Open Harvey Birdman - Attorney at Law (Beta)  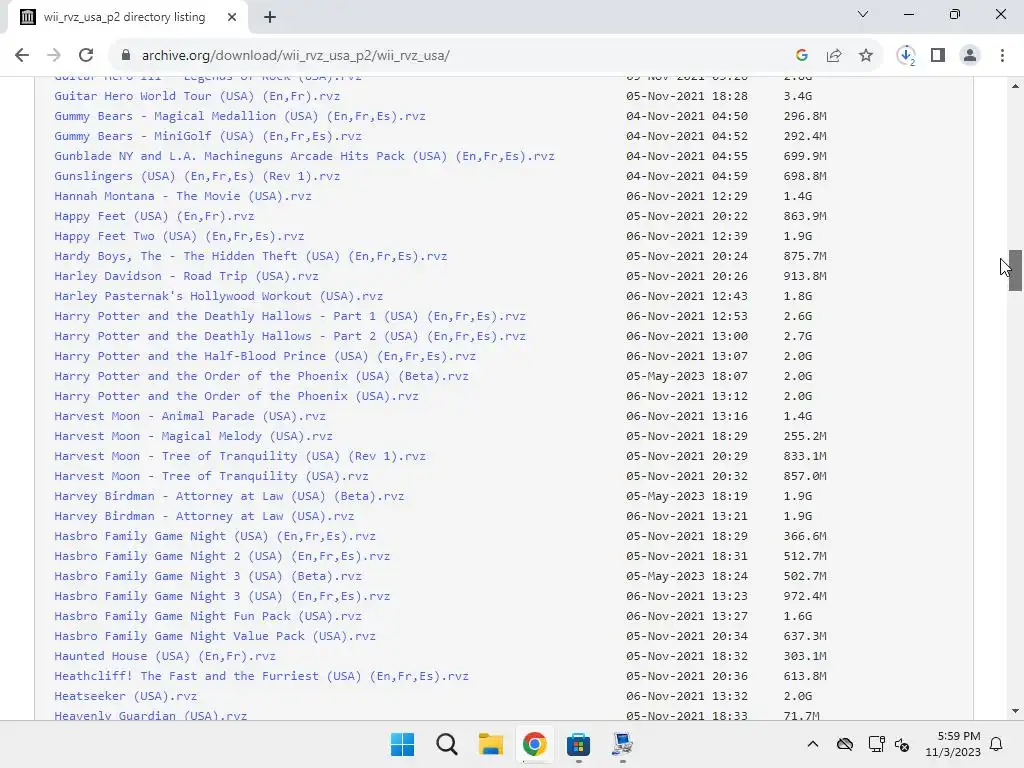[229, 496]
